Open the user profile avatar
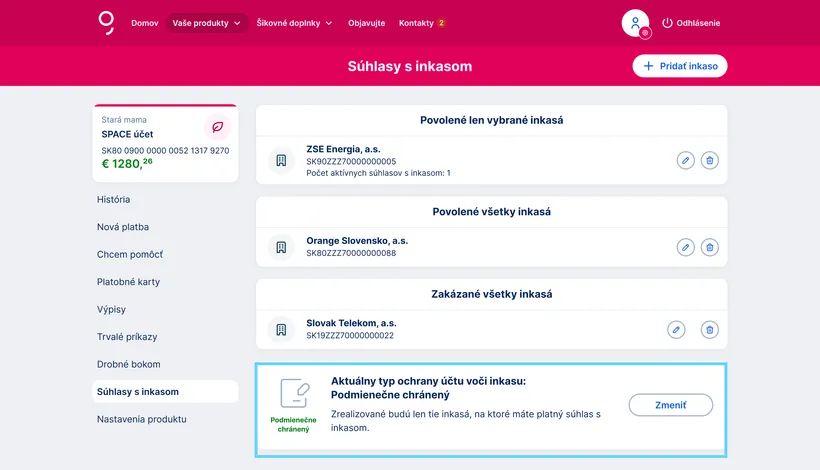 [x=635, y=23]
